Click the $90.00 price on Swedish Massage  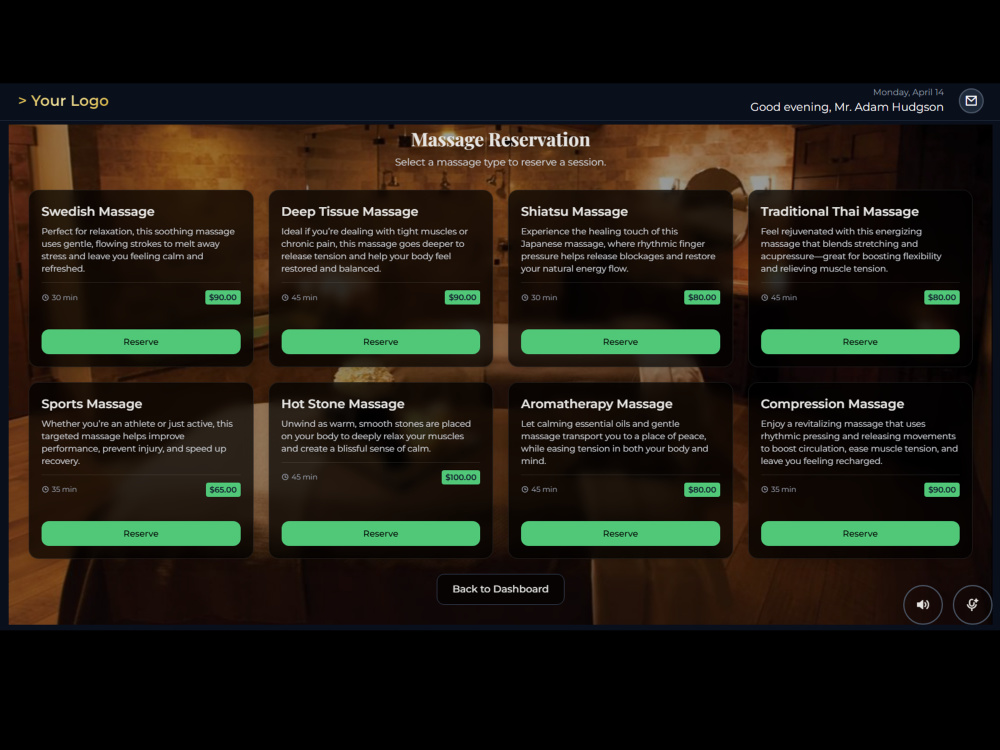coord(223,297)
